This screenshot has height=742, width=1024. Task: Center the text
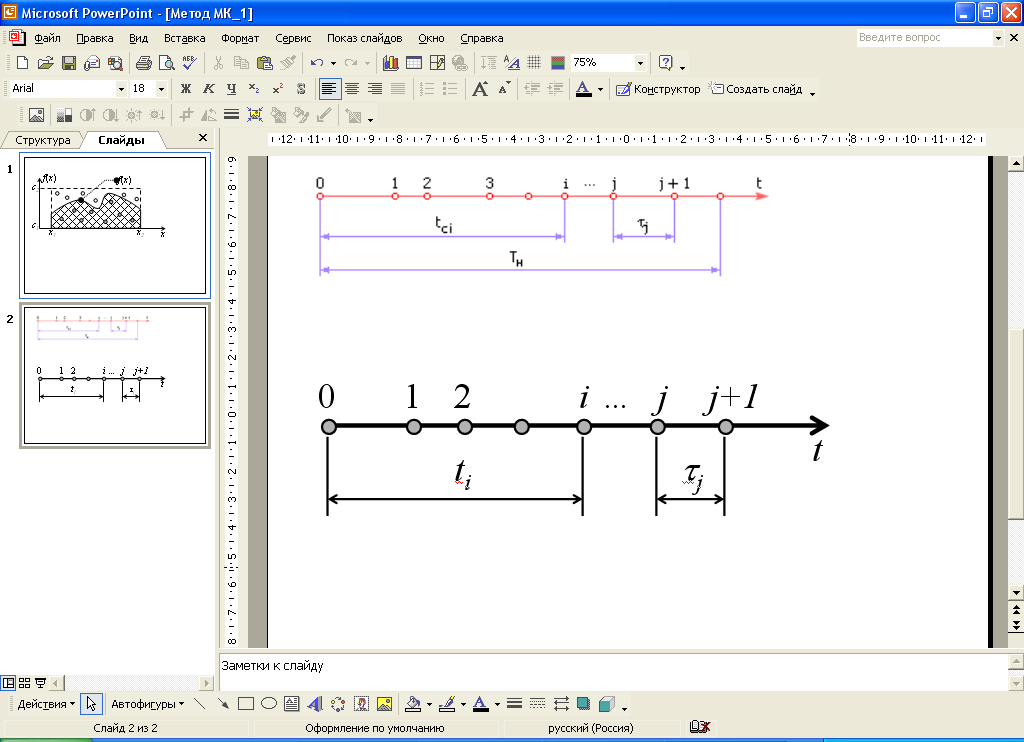[352, 89]
